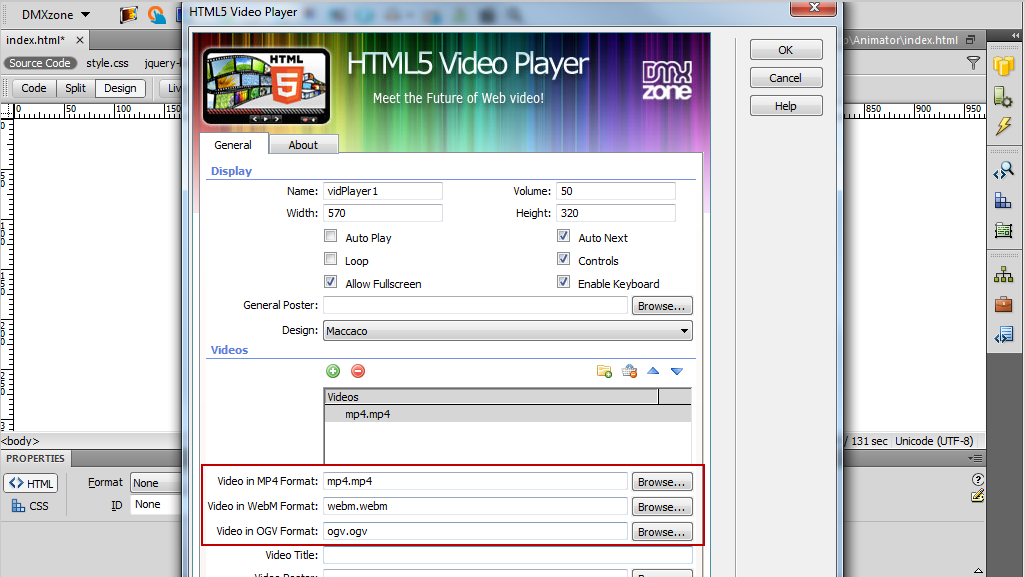Viewport: 1025px width, 577px height.
Task: Browse for the General Poster image
Action: 662,306
